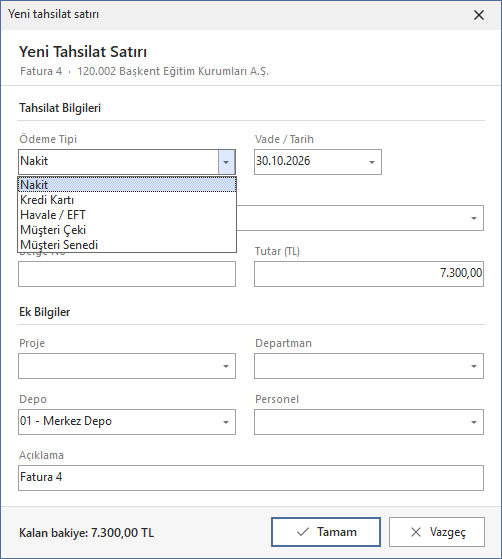Select Müşteri Çeki from dropdown list

tap(127, 230)
